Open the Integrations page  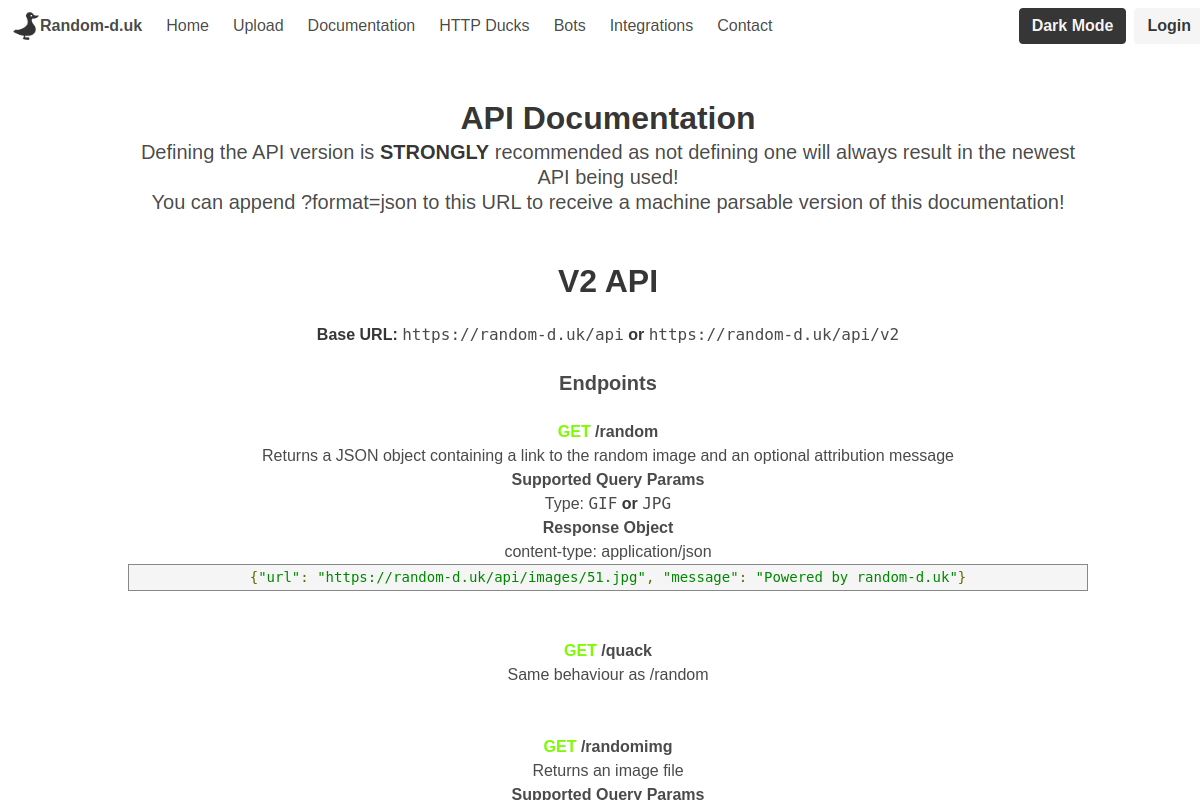[651, 26]
